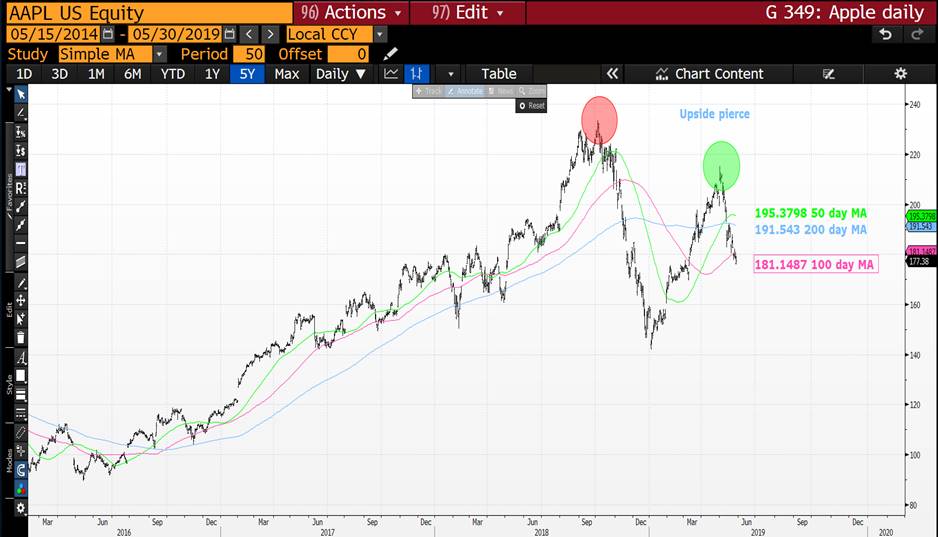The height and width of the screenshot is (537, 938).
Task: Click the pencil icon next to Offset
Action: tap(390, 54)
